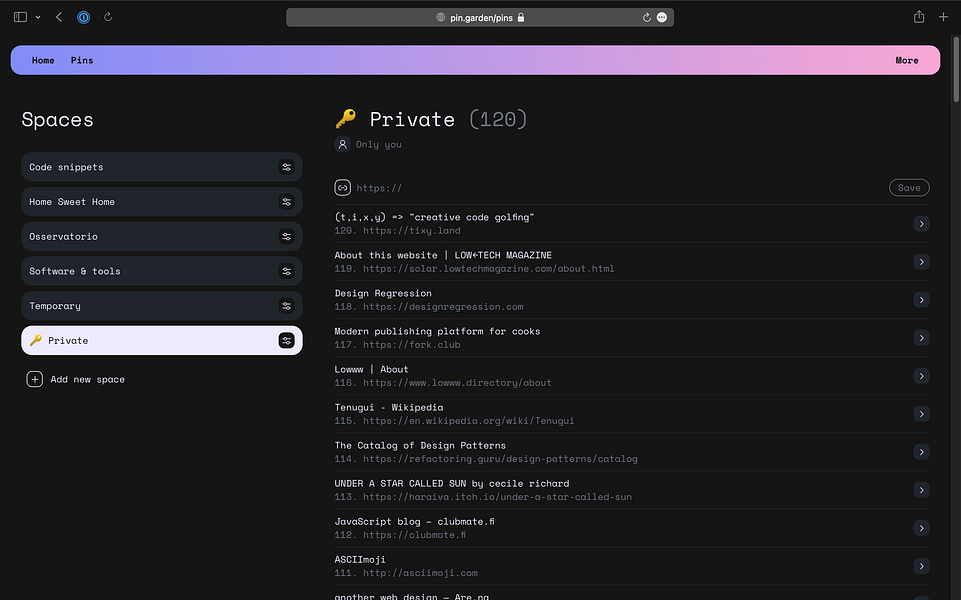The width and height of the screenshot is (961, 600).
Task: Select the Code snippets space
Action: 162,167
